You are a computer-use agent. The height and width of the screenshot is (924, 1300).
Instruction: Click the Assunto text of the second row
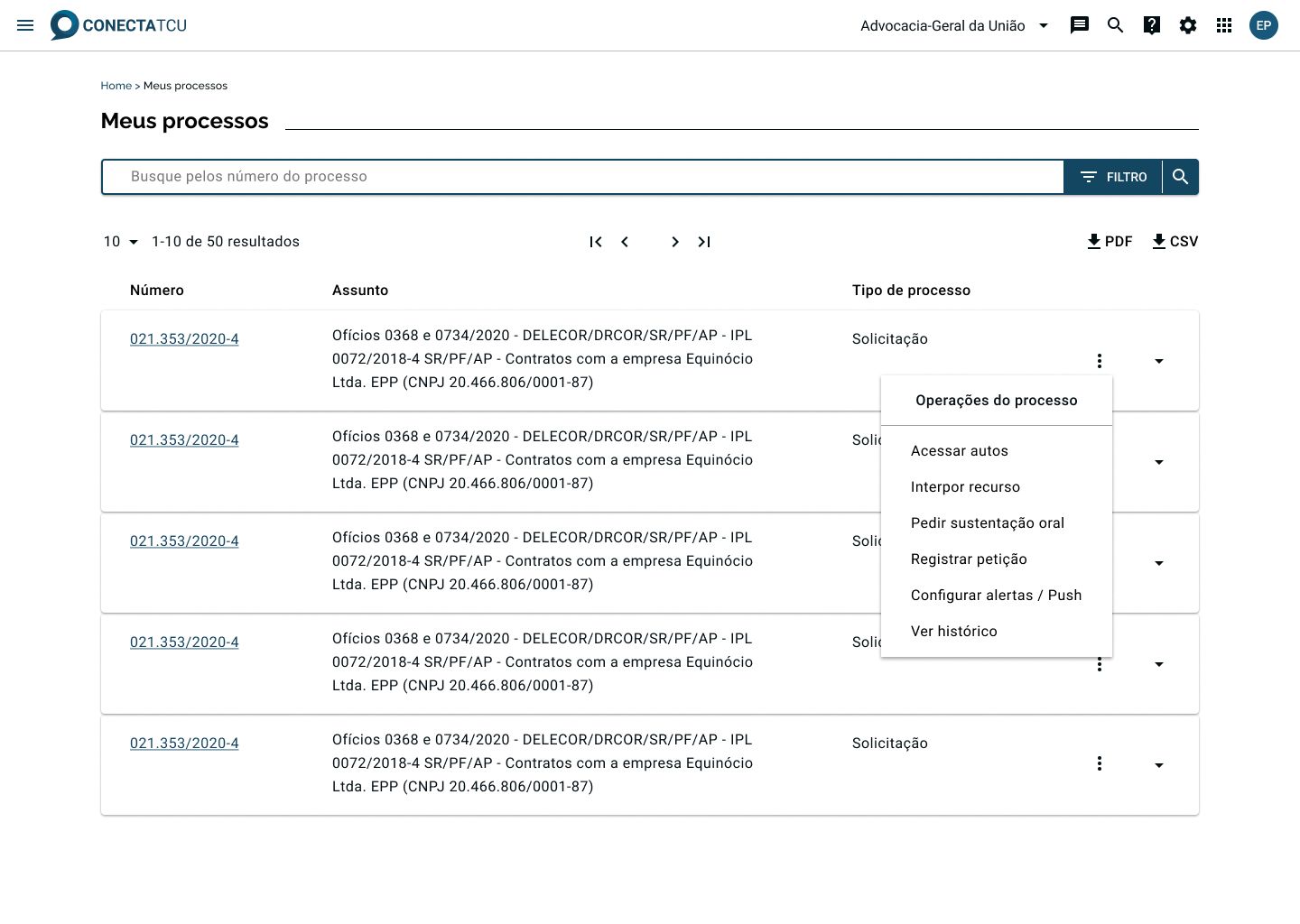[543, 460]
